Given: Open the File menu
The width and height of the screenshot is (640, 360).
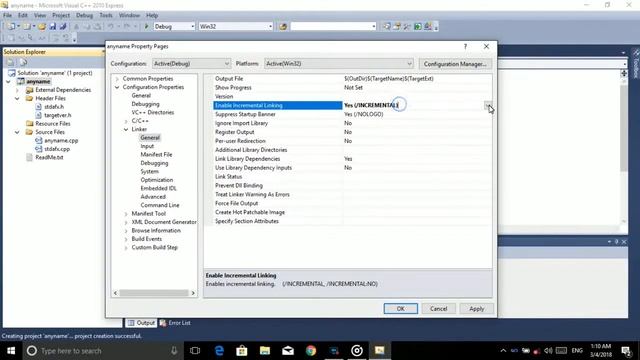Looking at the screenshot, I should 7,16.
